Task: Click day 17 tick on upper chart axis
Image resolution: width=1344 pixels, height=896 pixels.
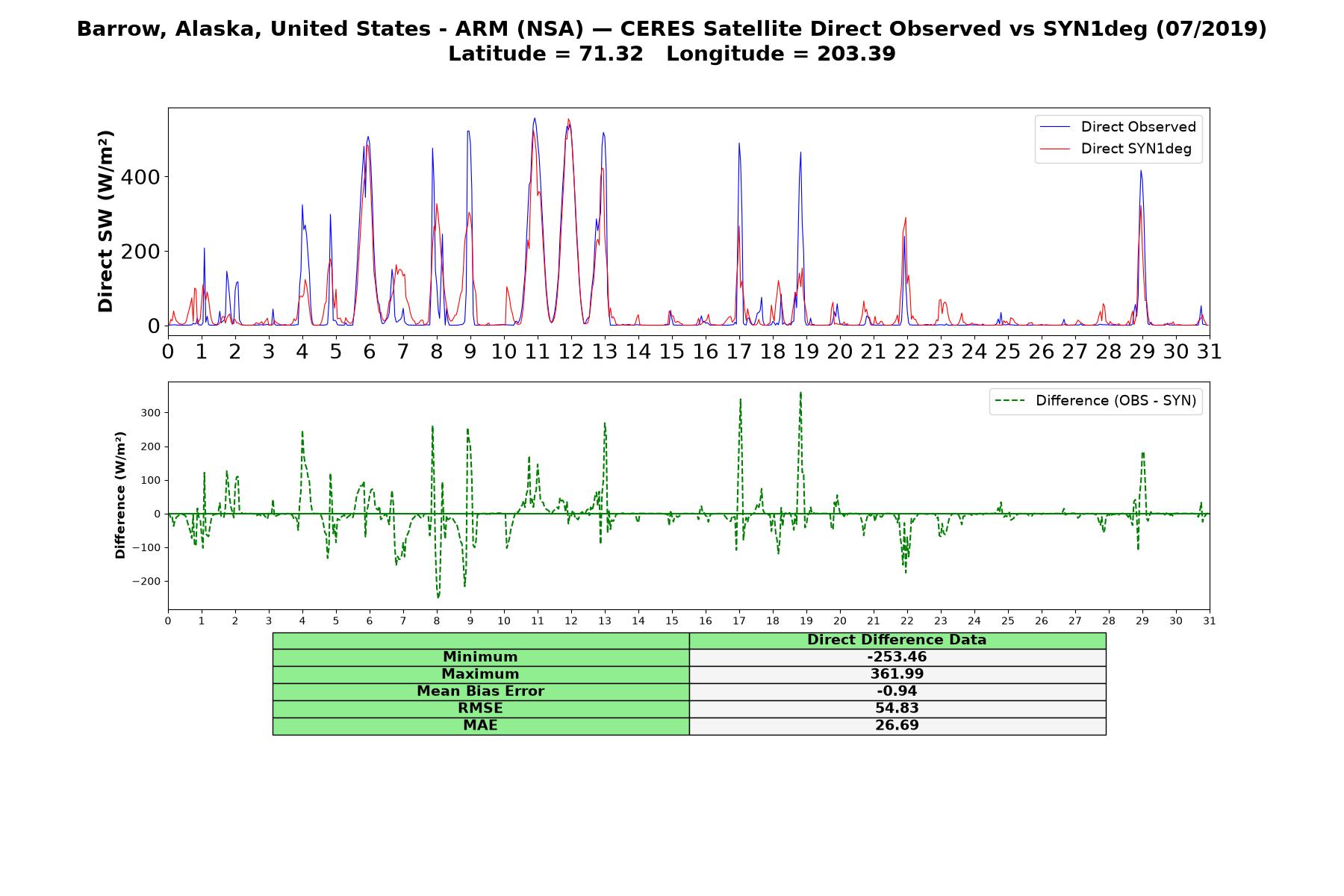Action: pyautogui.click(x=738, y=351)
